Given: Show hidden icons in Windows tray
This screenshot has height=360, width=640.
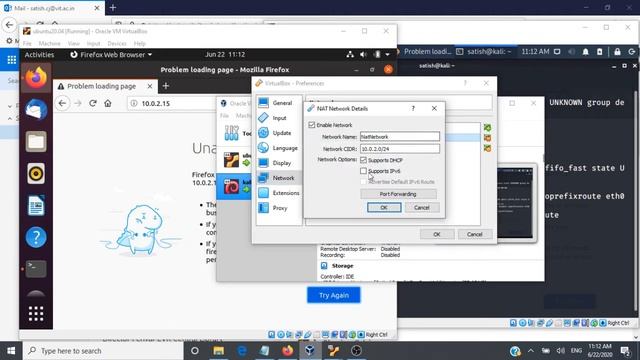Looking at the screenshot, I should point(531,351).
